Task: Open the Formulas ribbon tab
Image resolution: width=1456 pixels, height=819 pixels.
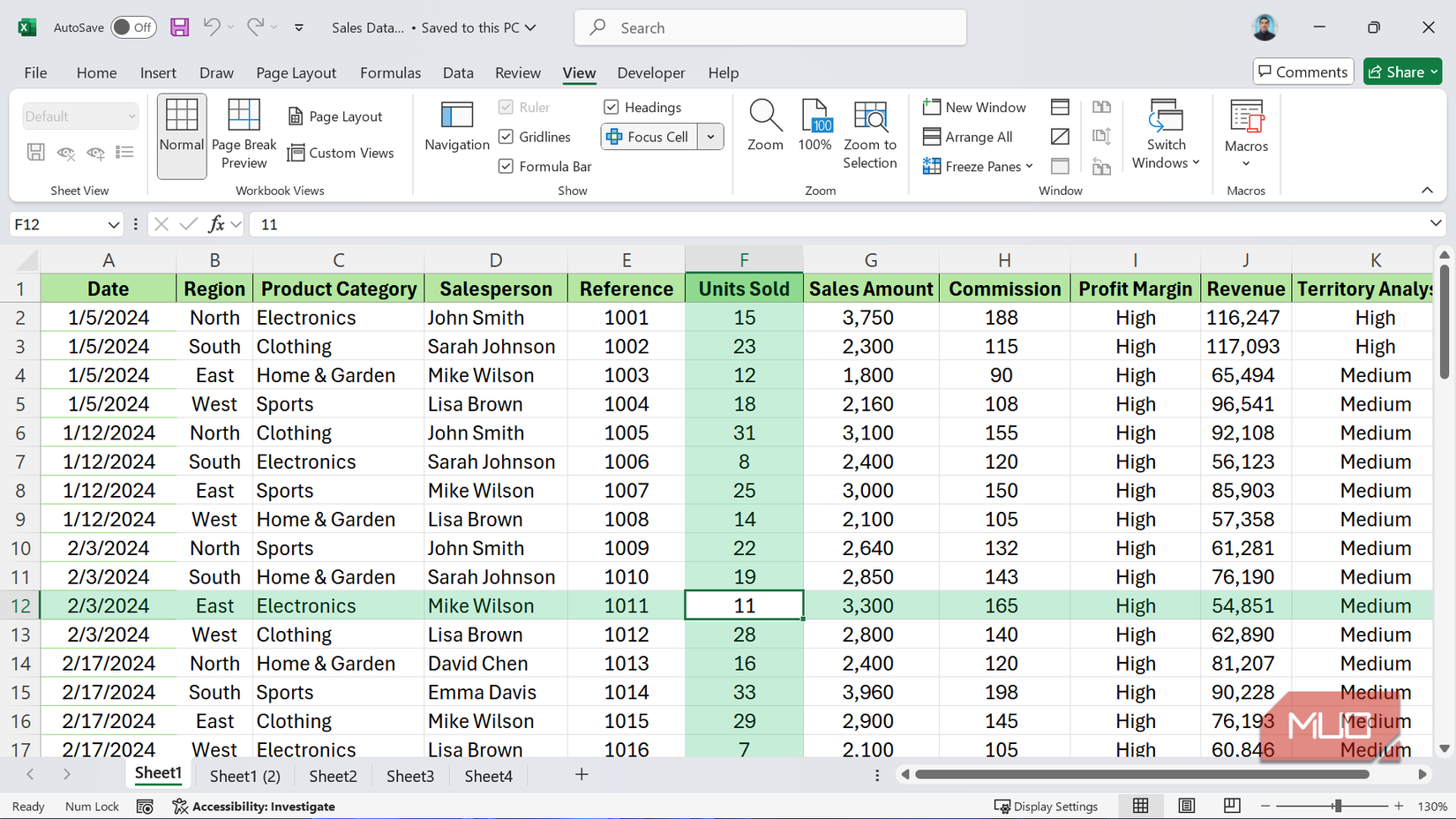Action: pyautogui.click(x=390, y=72)
